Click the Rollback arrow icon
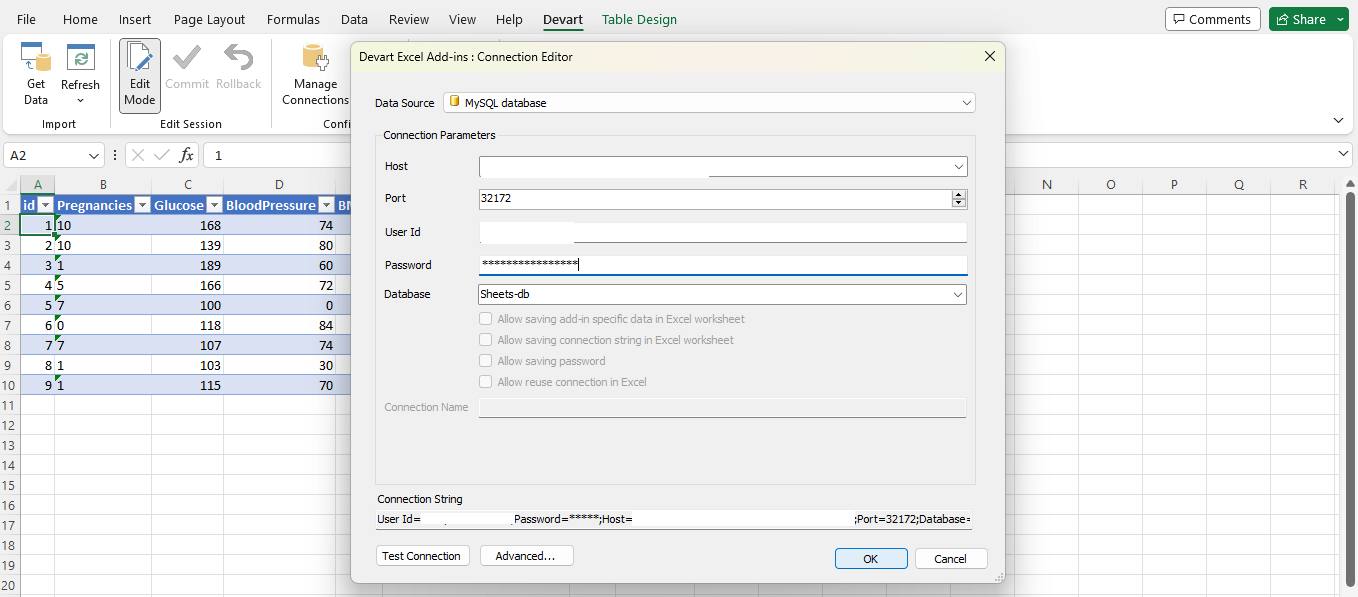 point(238,59)
